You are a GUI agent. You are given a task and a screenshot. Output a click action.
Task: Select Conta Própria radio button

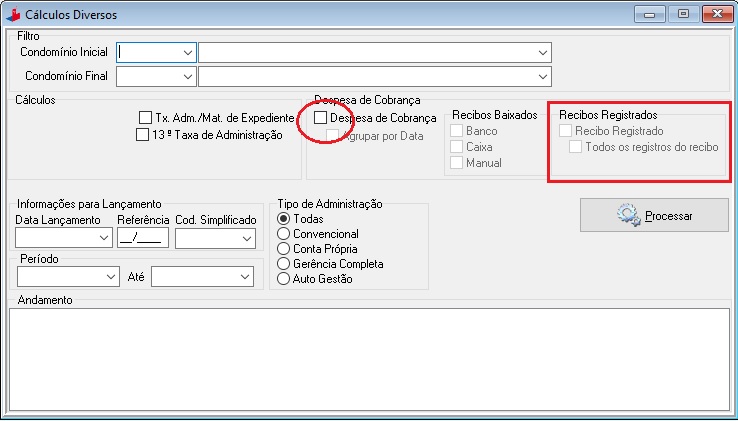click(283, 249)
